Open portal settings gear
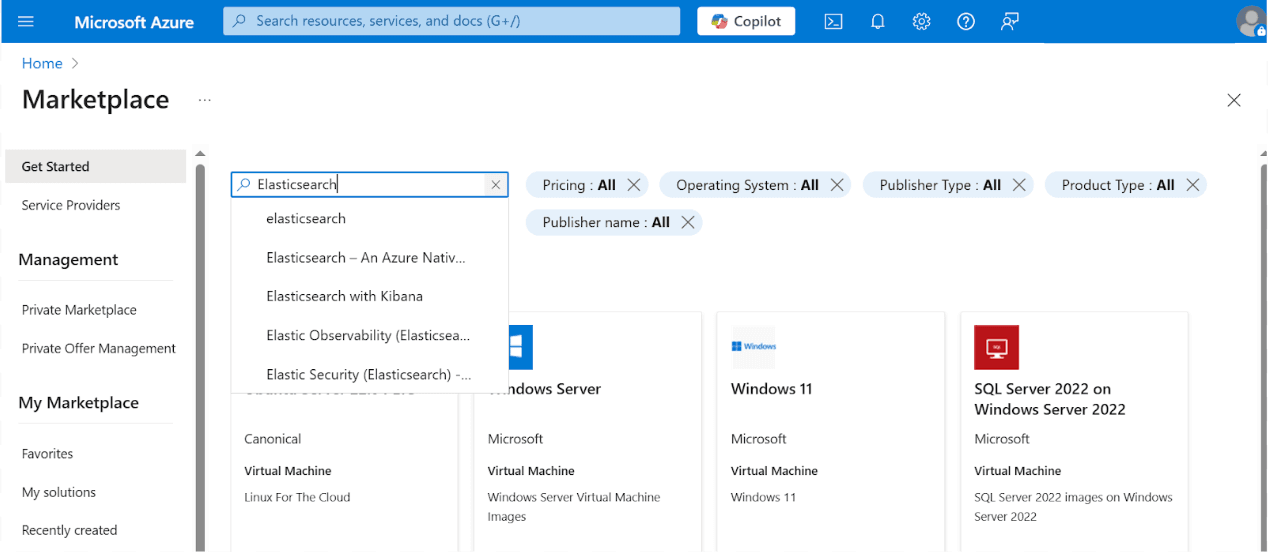 click(x=922, y=21)
